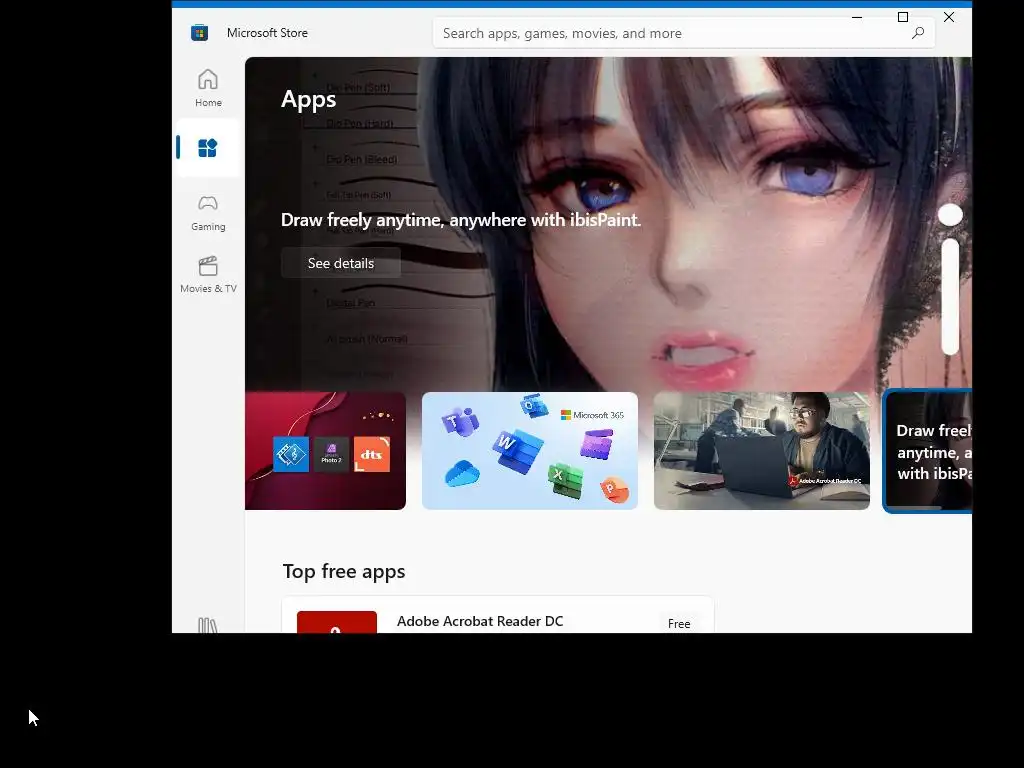1024x768 pixels.
Task: Click the Top free apps heading
Action: 344,571
